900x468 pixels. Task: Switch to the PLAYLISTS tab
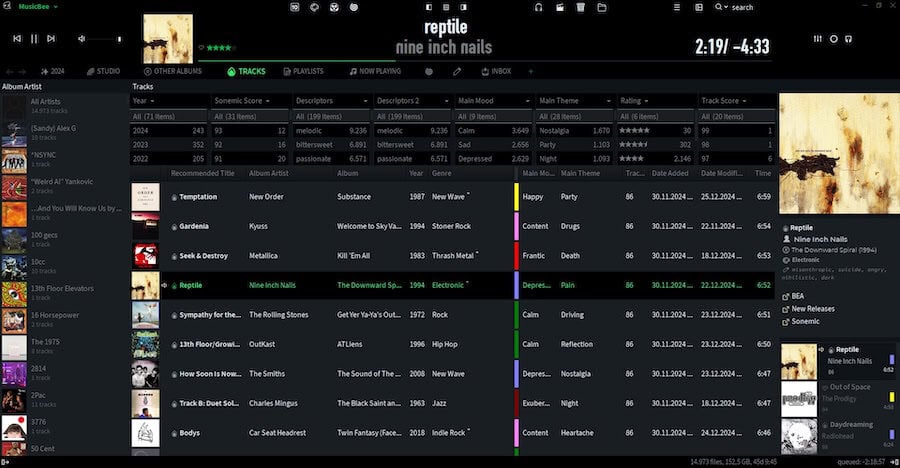coord(303,71)
